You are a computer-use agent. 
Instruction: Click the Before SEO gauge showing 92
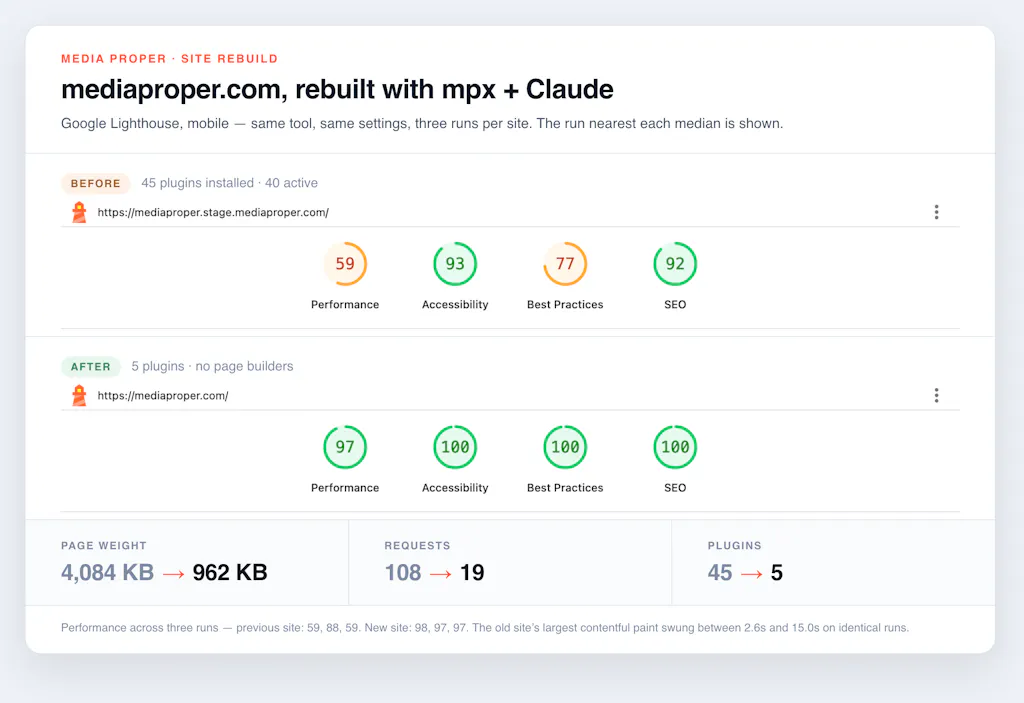(x=675, y=264)
